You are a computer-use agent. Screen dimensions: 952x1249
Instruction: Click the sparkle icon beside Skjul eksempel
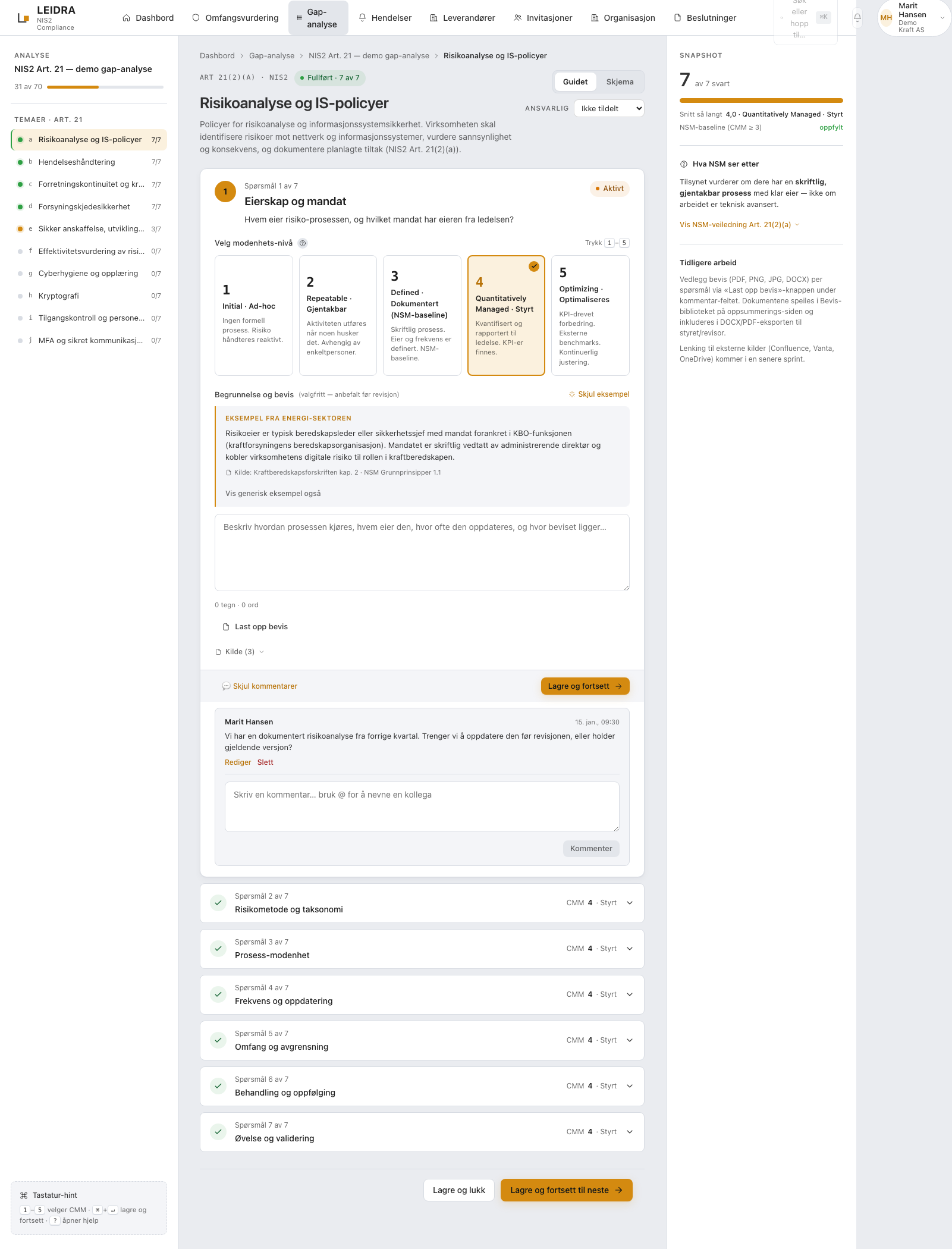click(572, 394)
